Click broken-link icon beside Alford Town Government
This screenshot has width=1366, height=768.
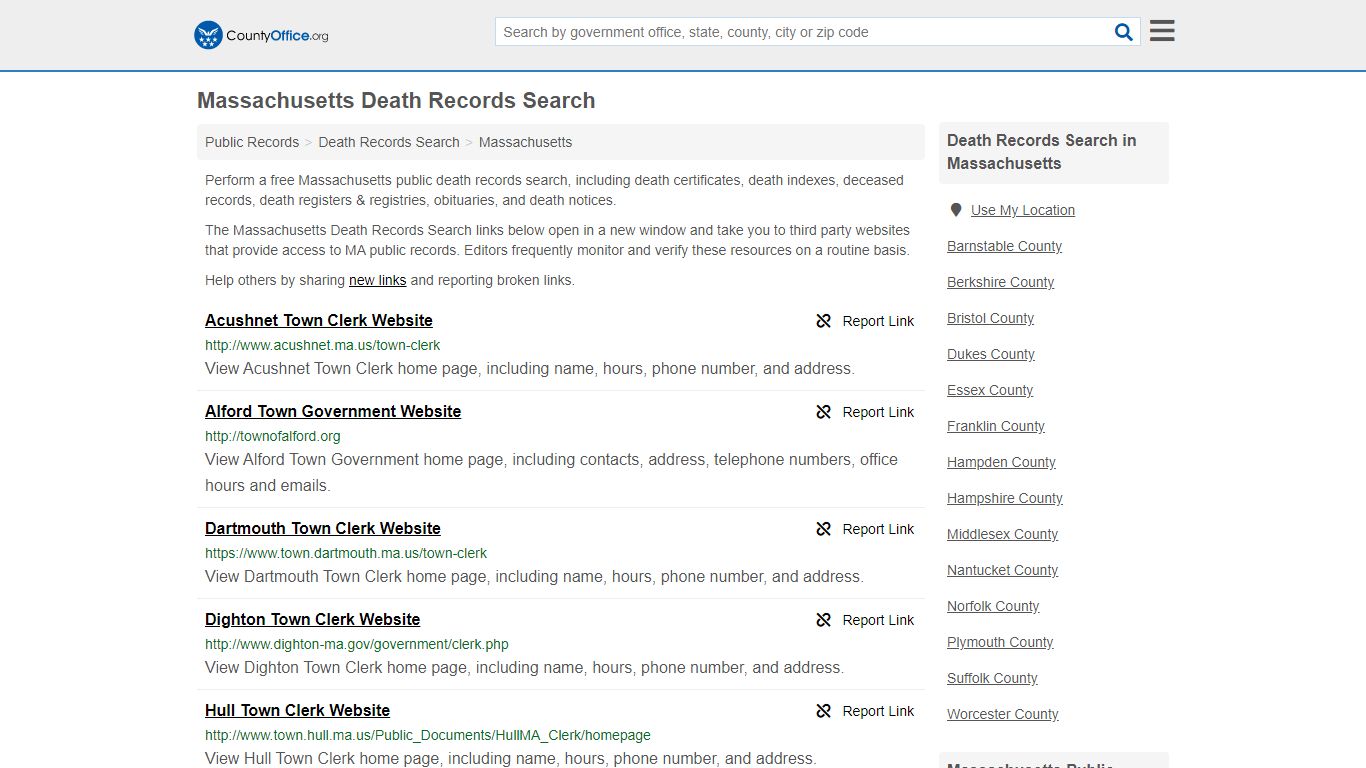pyautogui.click(x=824, y=412)
